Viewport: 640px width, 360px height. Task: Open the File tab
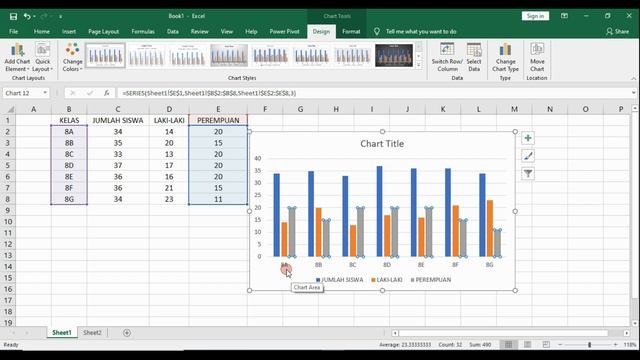click(13, 31)
